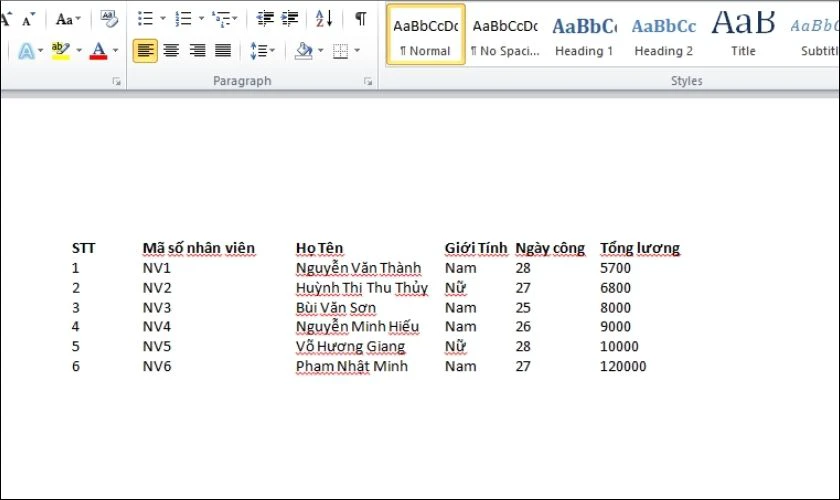Click the 'Họ Tên' header text
Image resolution: width=840 pixels, height=500 pixels.
pyautogui.click(x=319, y=248)
